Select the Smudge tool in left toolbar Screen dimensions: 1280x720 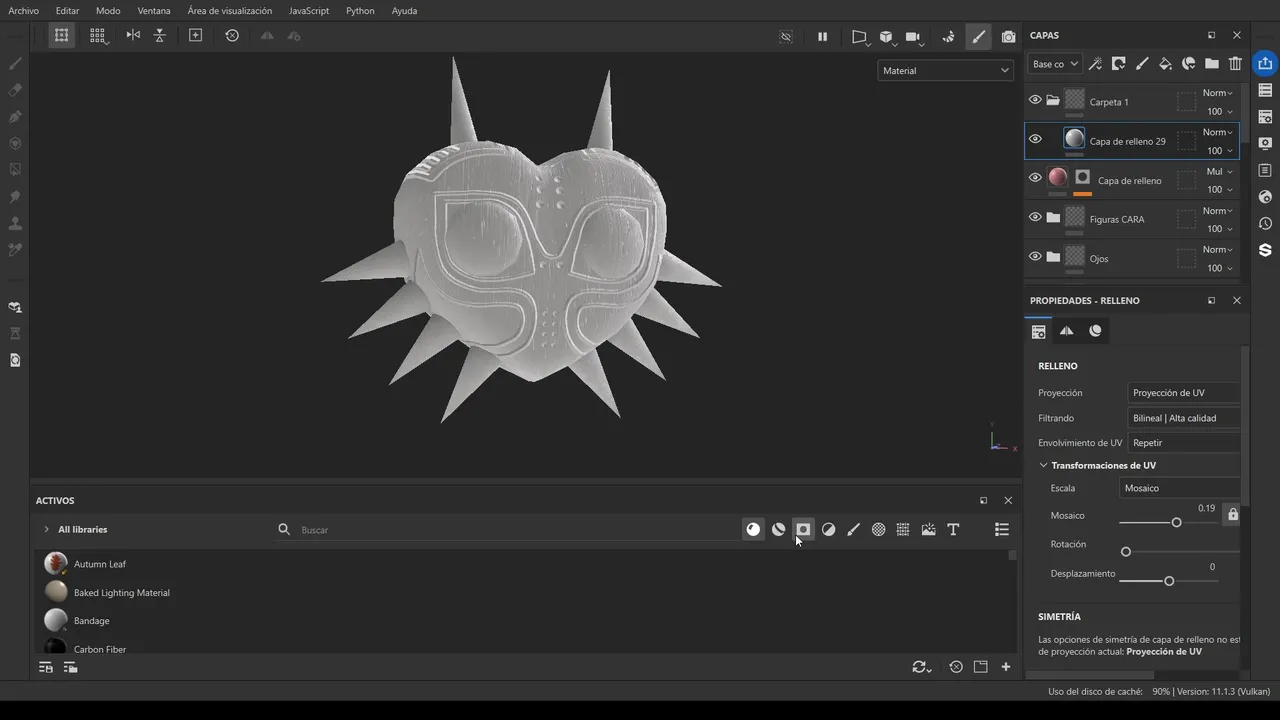(x=15, y=197)
